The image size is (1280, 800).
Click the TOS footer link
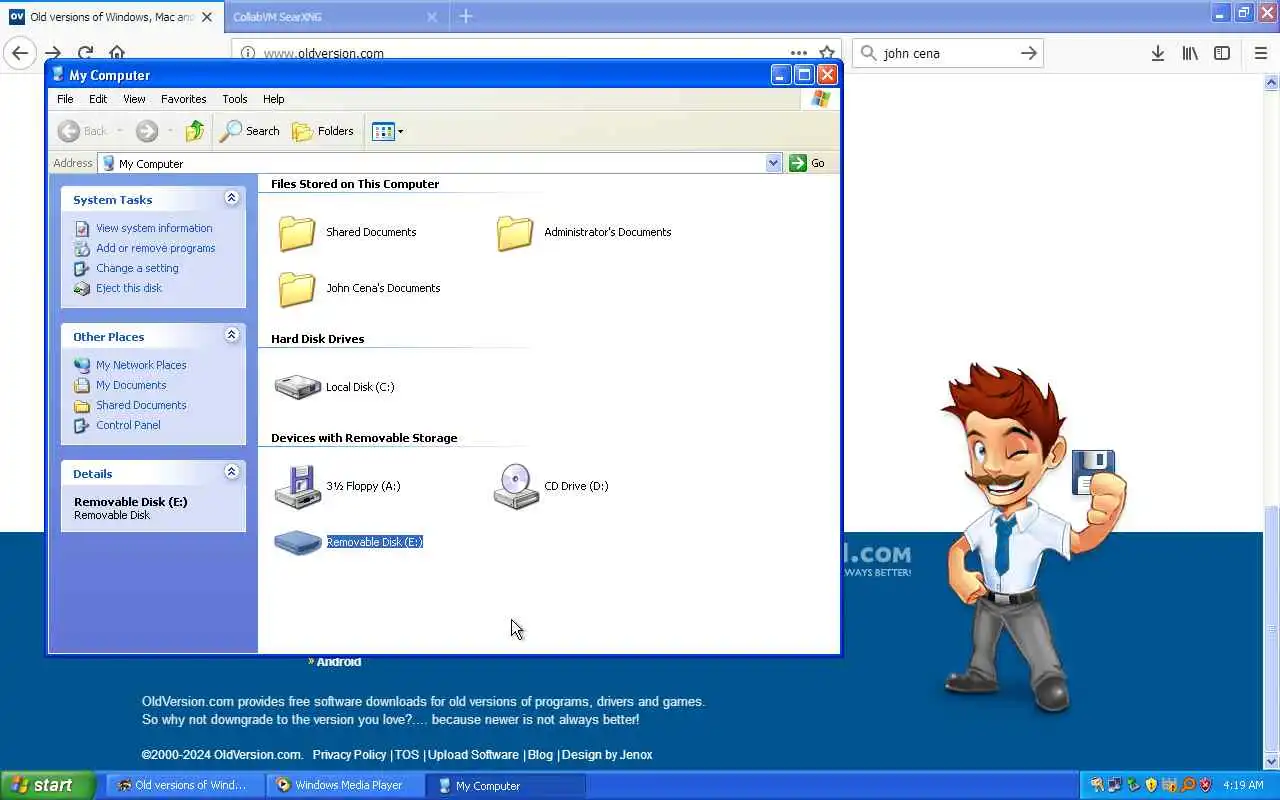pyautogui.click(x=406, y=755)
